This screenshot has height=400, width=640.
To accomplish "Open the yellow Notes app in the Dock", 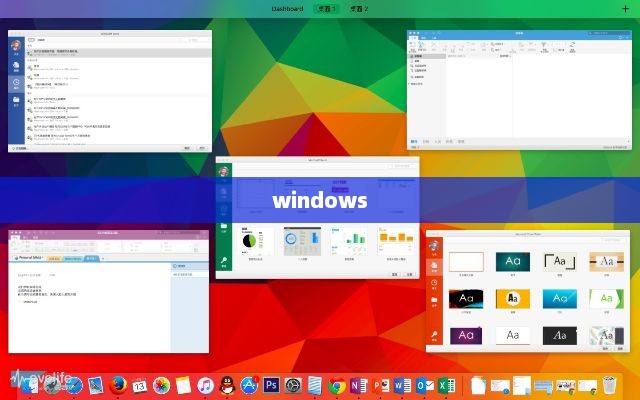I will coord(183,385).
